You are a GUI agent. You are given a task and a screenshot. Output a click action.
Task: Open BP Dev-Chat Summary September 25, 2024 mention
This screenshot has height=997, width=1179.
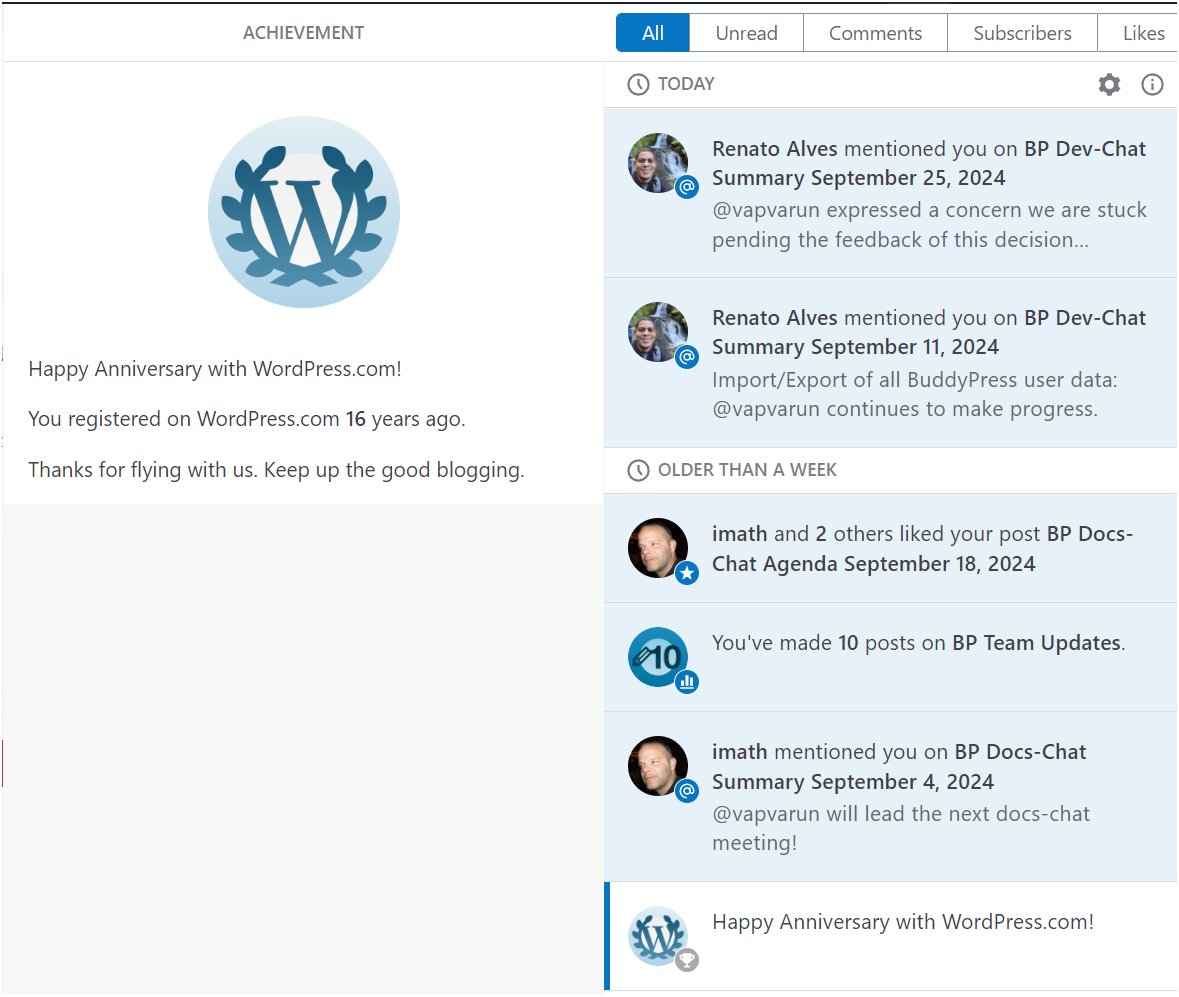[890, 193]
